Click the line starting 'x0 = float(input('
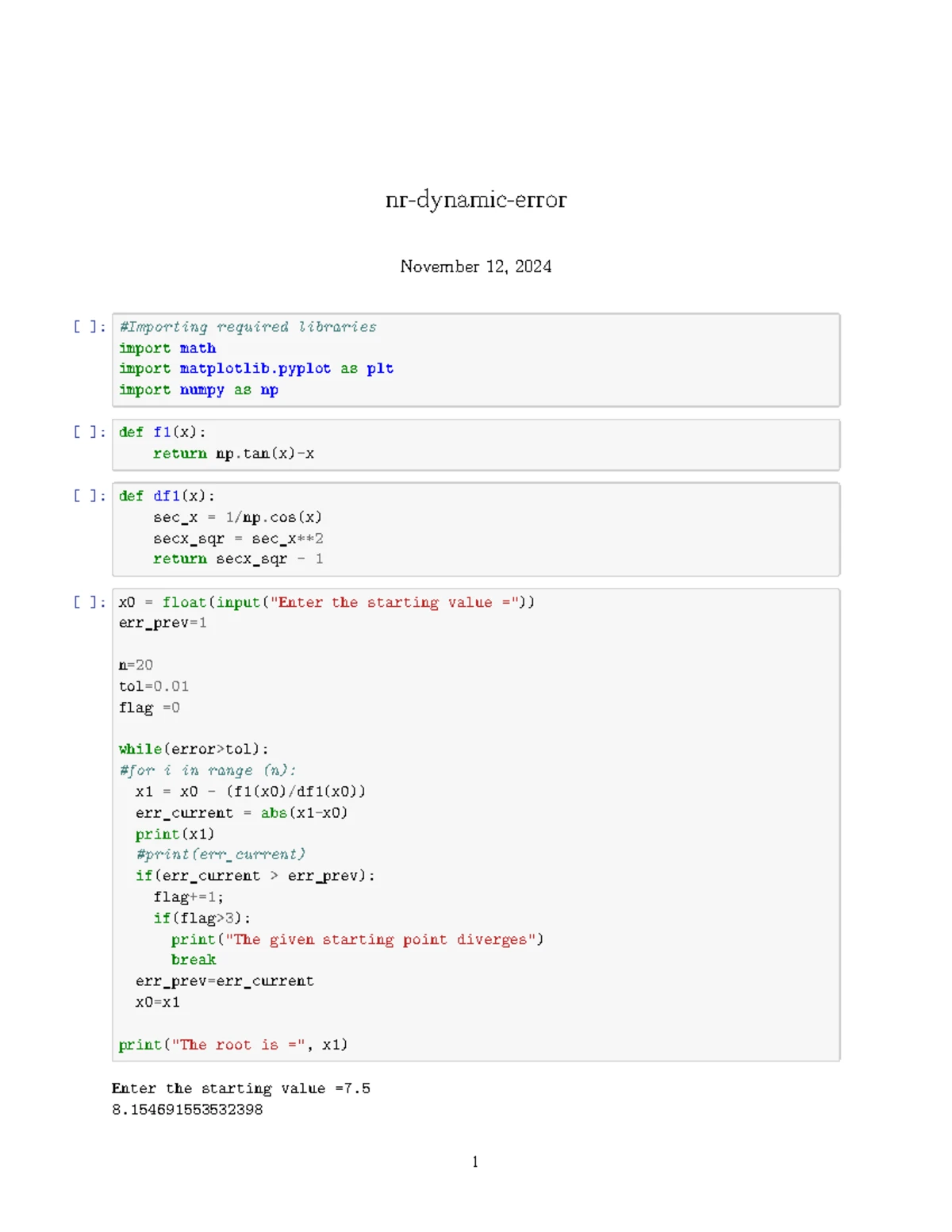This screenshot has width=952, height=1232. pyautogui.click(x=327, y=602)
